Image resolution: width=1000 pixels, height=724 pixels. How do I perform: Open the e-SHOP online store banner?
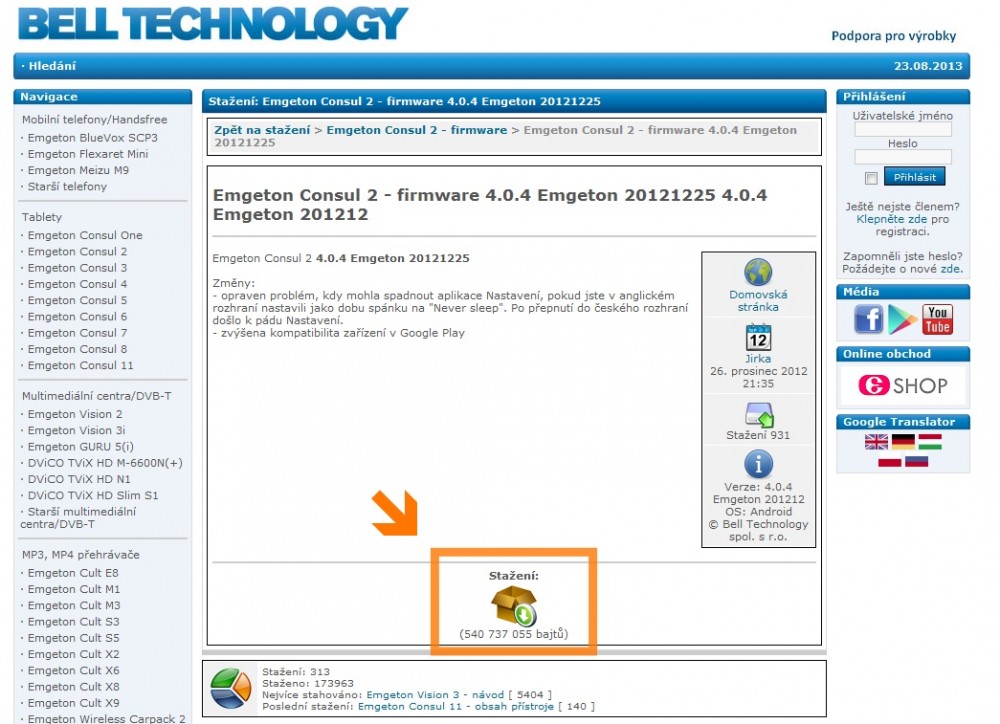tap(902, 386)
